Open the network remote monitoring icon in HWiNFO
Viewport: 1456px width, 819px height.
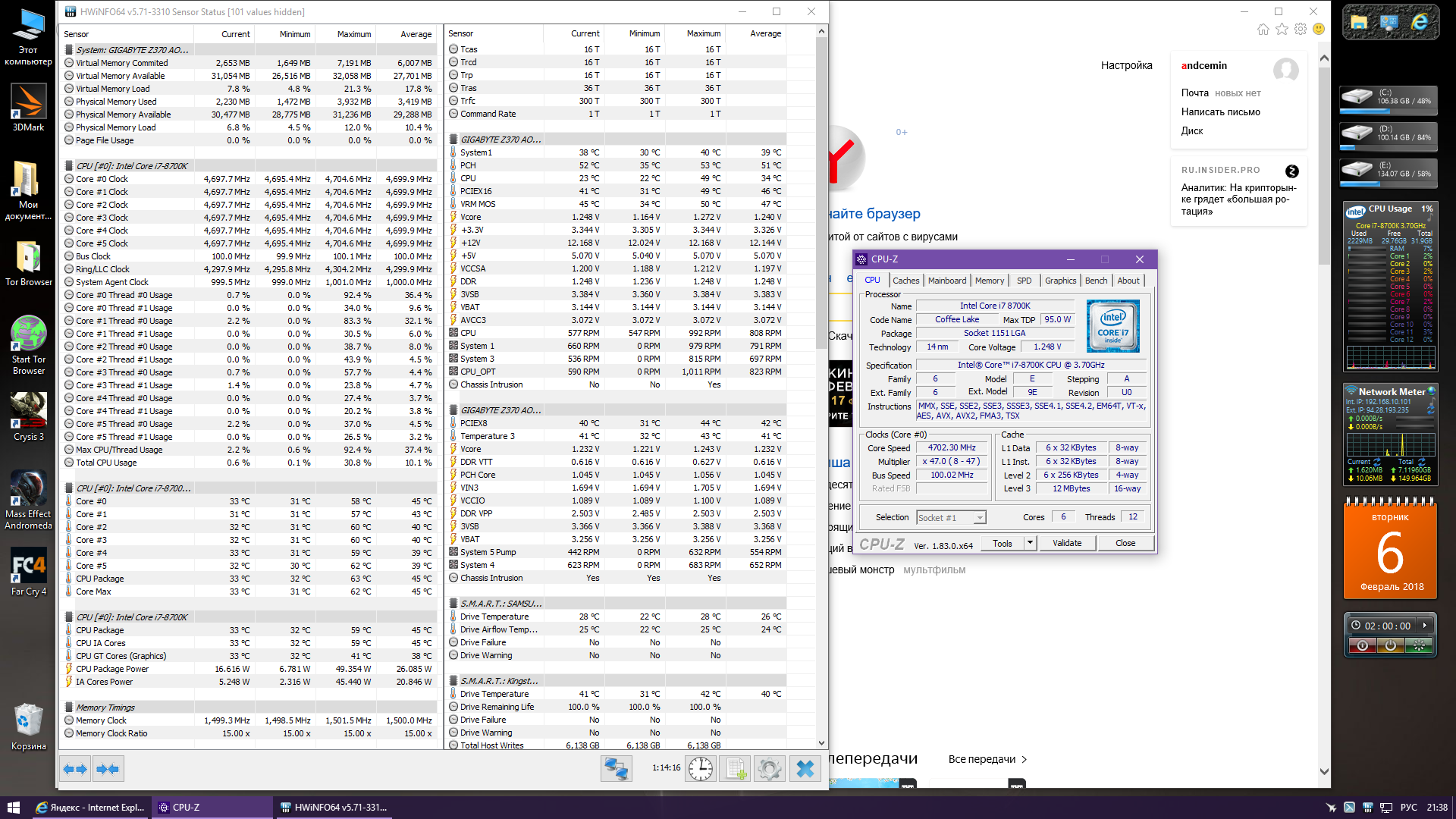(616, 769)
